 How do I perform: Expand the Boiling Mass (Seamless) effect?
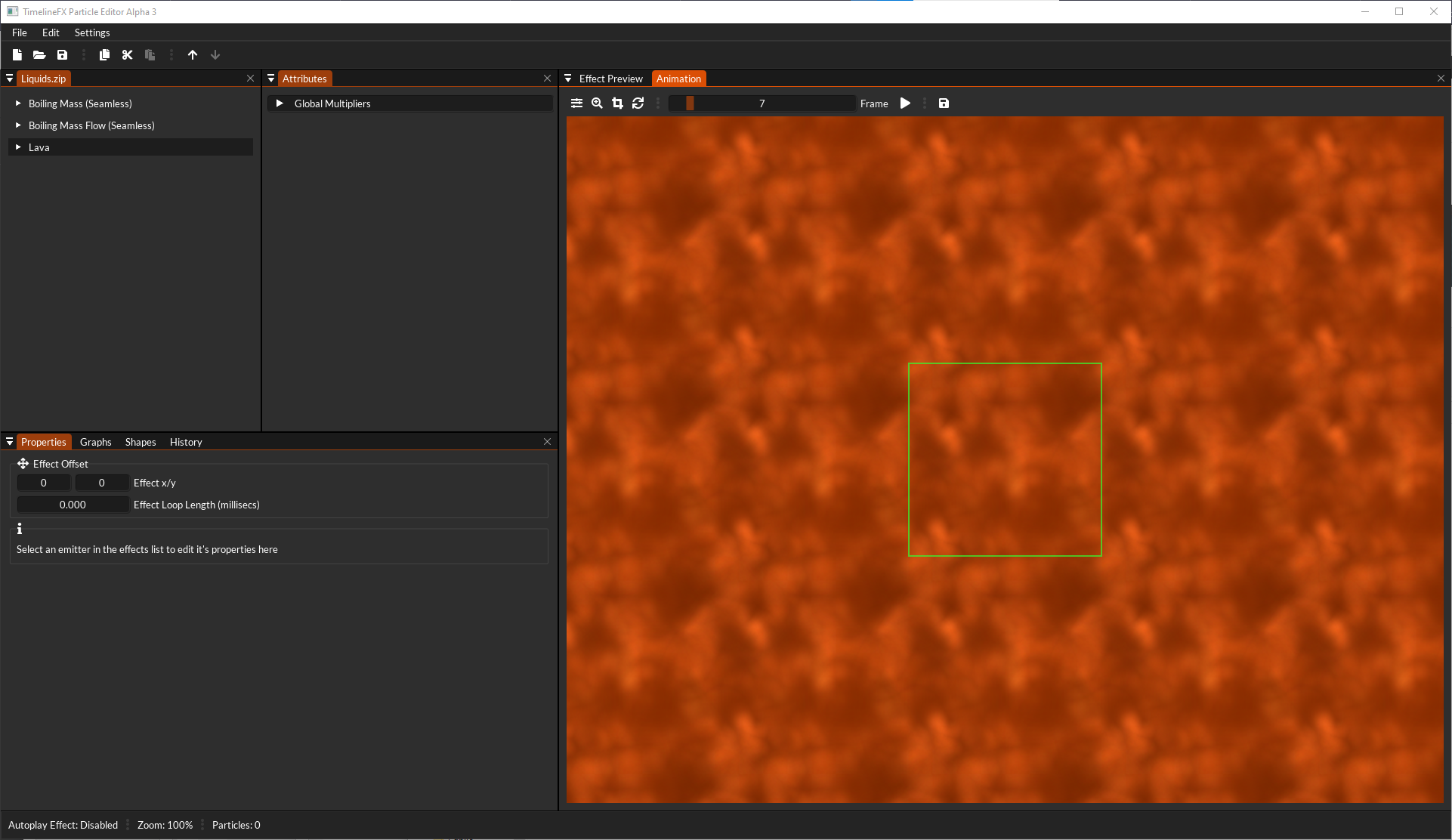tap(18, 103)
